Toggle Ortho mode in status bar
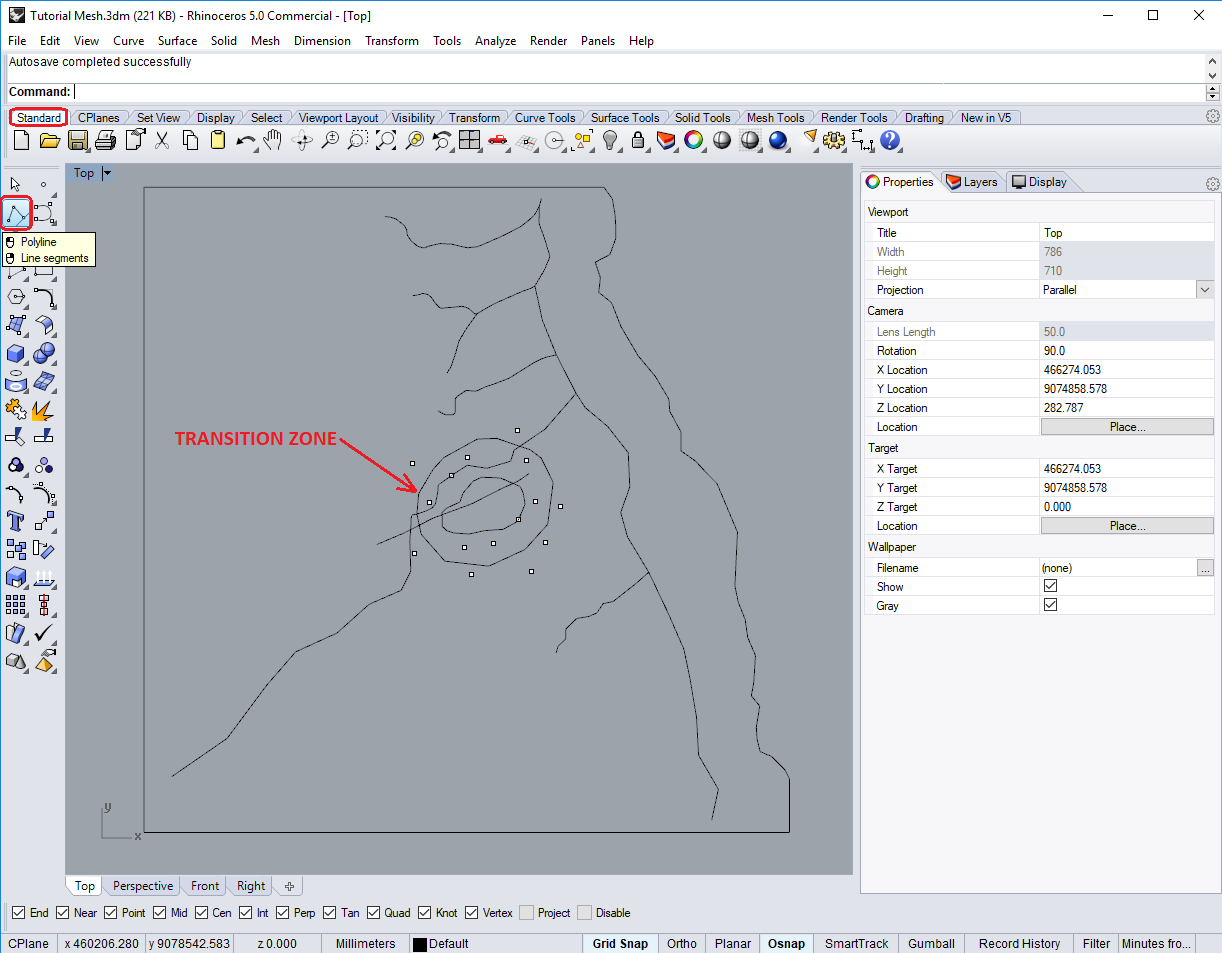 (x=682, y=943)
